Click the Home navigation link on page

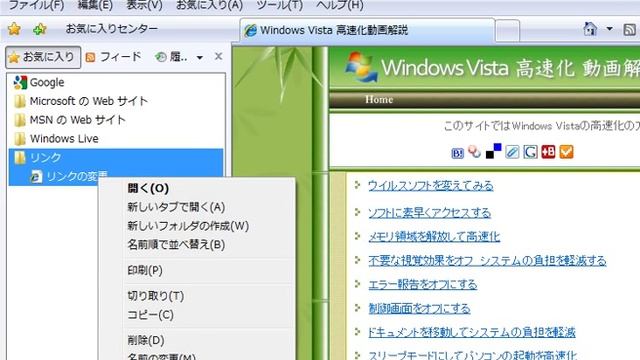point(379,100)
